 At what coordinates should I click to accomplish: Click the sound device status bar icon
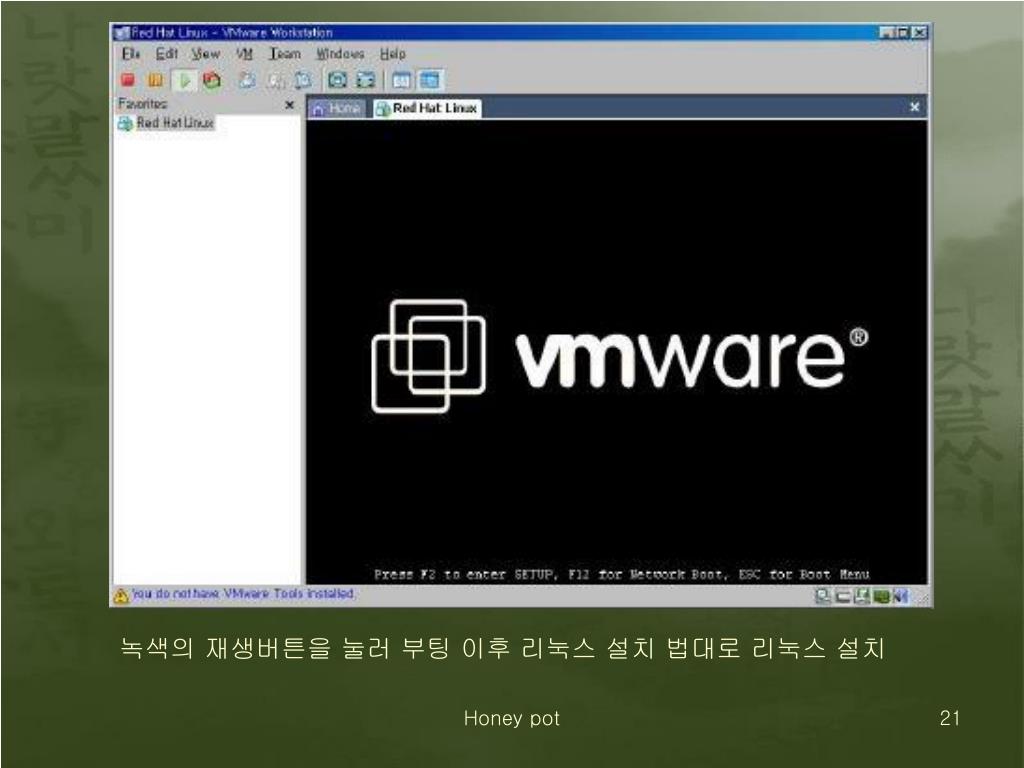pyautogui.click(x=901, y=596)
